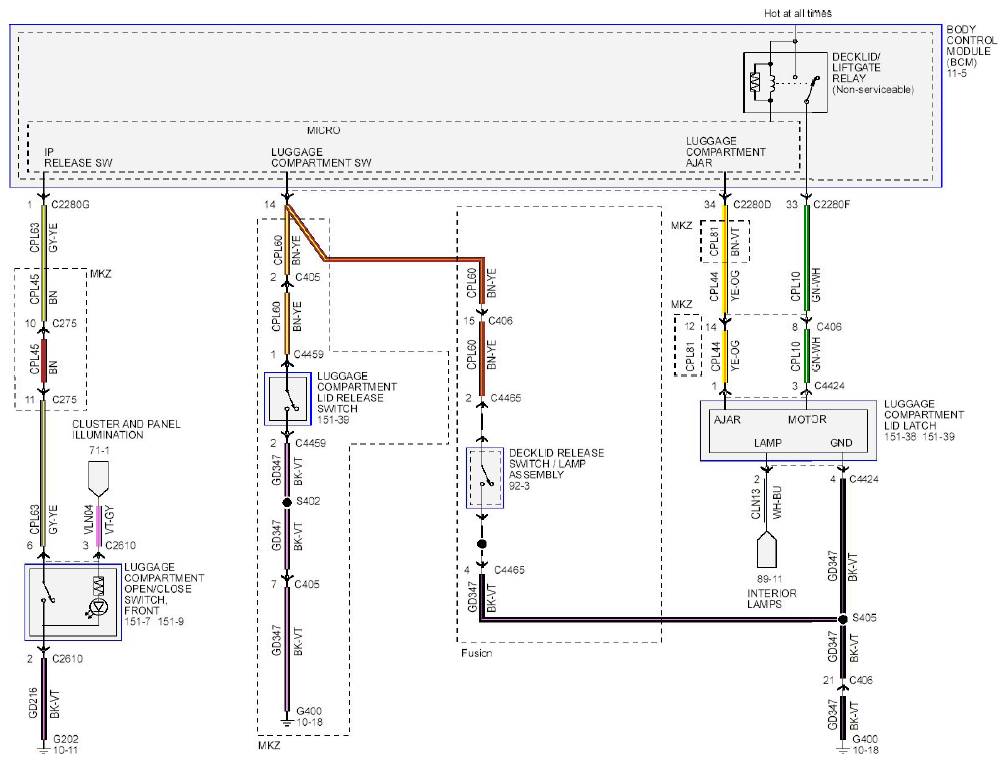This screenshot has width=1007, height=763.
Task: Select the C4465 connector at pin 2
Action: (x=506, y=398)
